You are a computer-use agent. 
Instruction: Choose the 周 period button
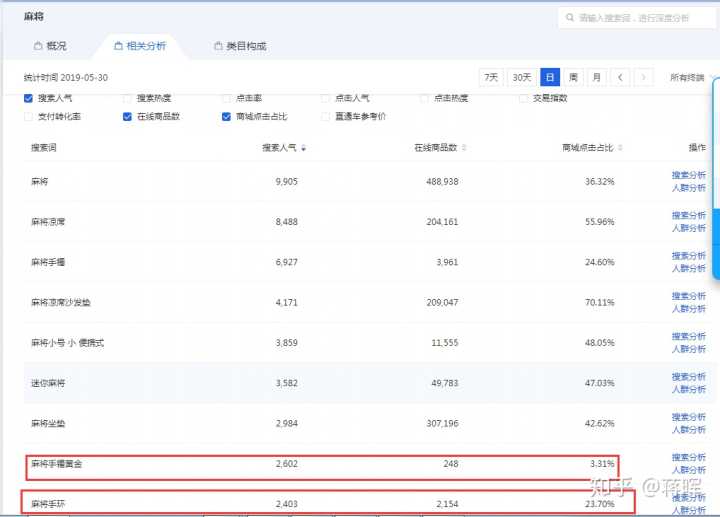(x=573, y=77)
